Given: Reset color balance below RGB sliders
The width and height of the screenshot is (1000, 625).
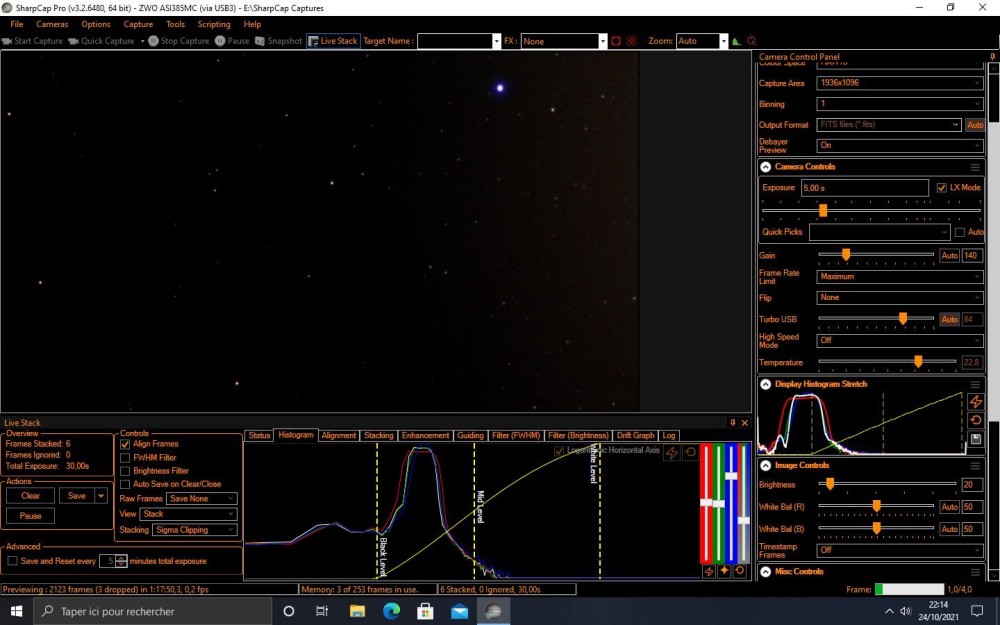Looking at the screenshot, I should click(739, 571).
